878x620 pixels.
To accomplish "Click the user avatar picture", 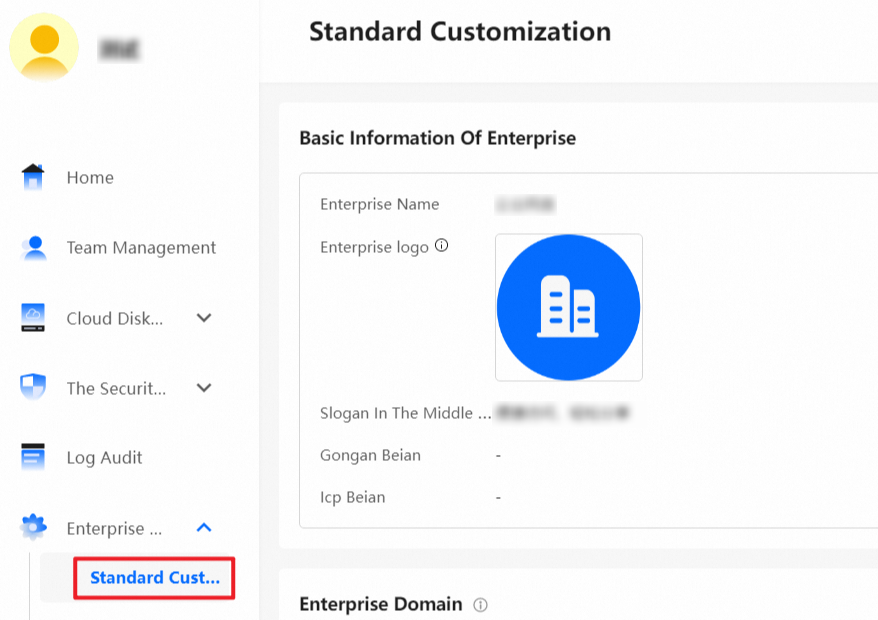I will [44, 46].
